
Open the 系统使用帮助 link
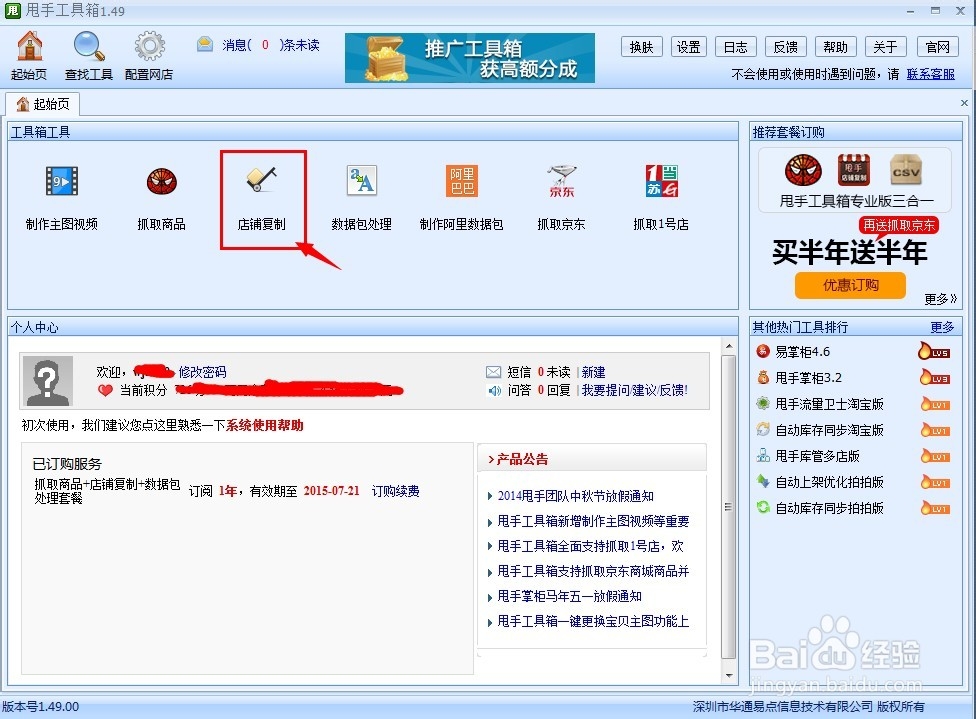tap(265, 425)
